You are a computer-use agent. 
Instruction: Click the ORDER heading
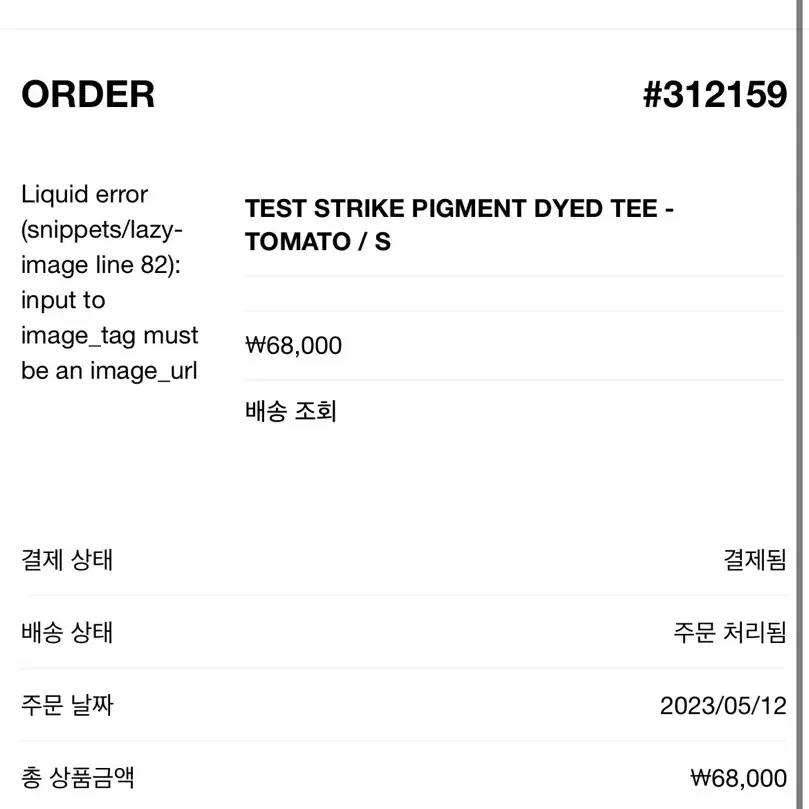[x=88, y=94]
